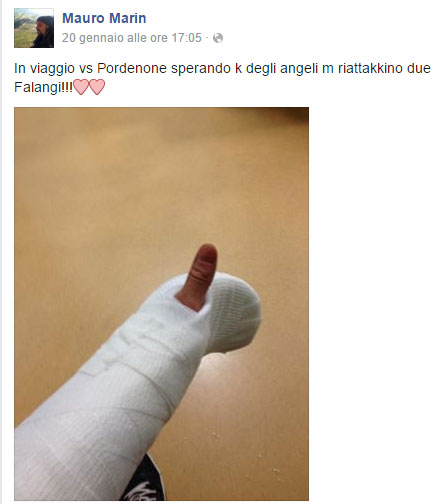Open Mauro Marin's profile picture thumbnail
The width and height of the screenshot is (448, 504).
click(x=34, y=28)
